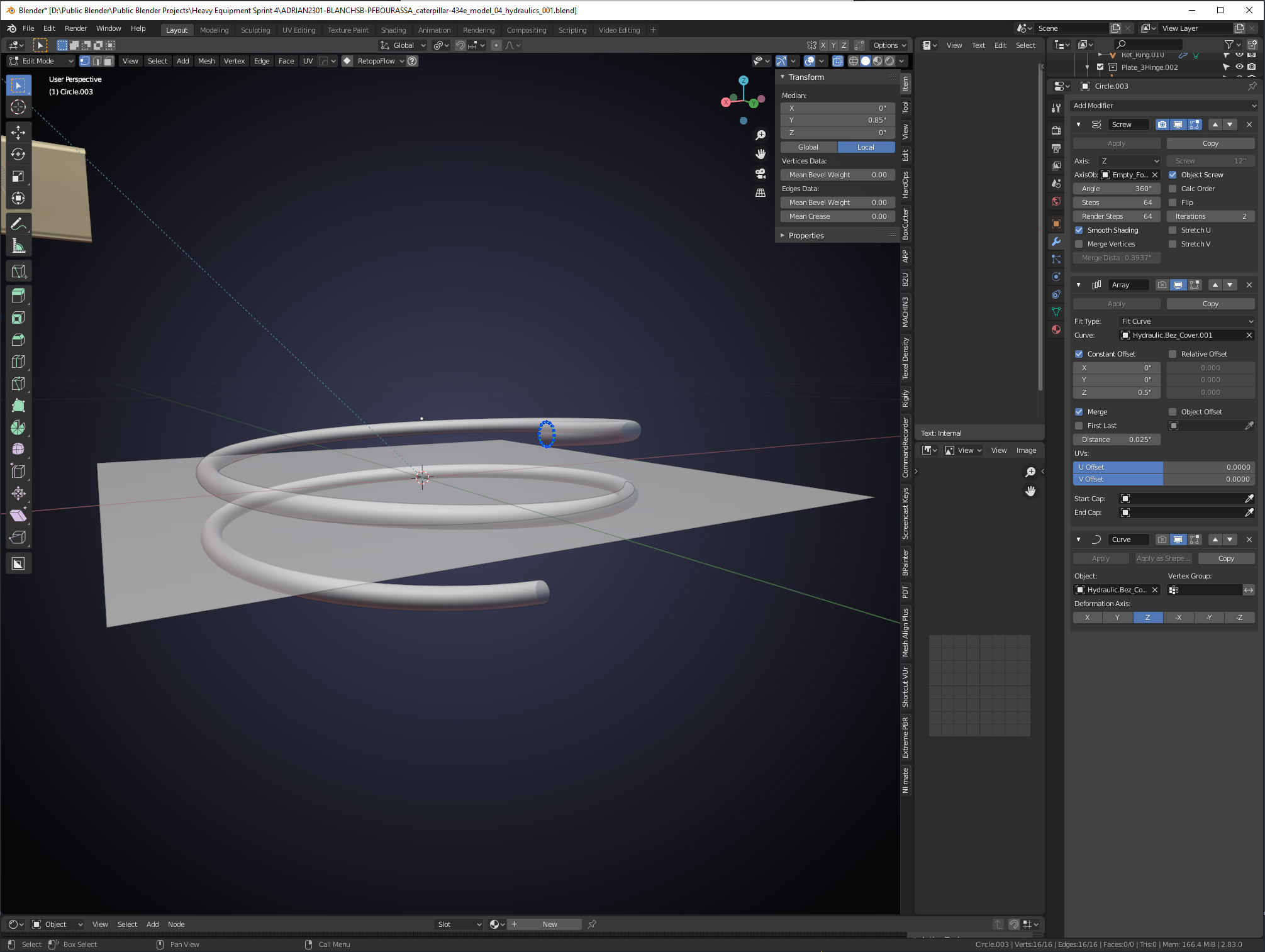The height and width of the screenshot is (952, 1265).
Task: Click the Steps value field
Action: click(1117, 202)
